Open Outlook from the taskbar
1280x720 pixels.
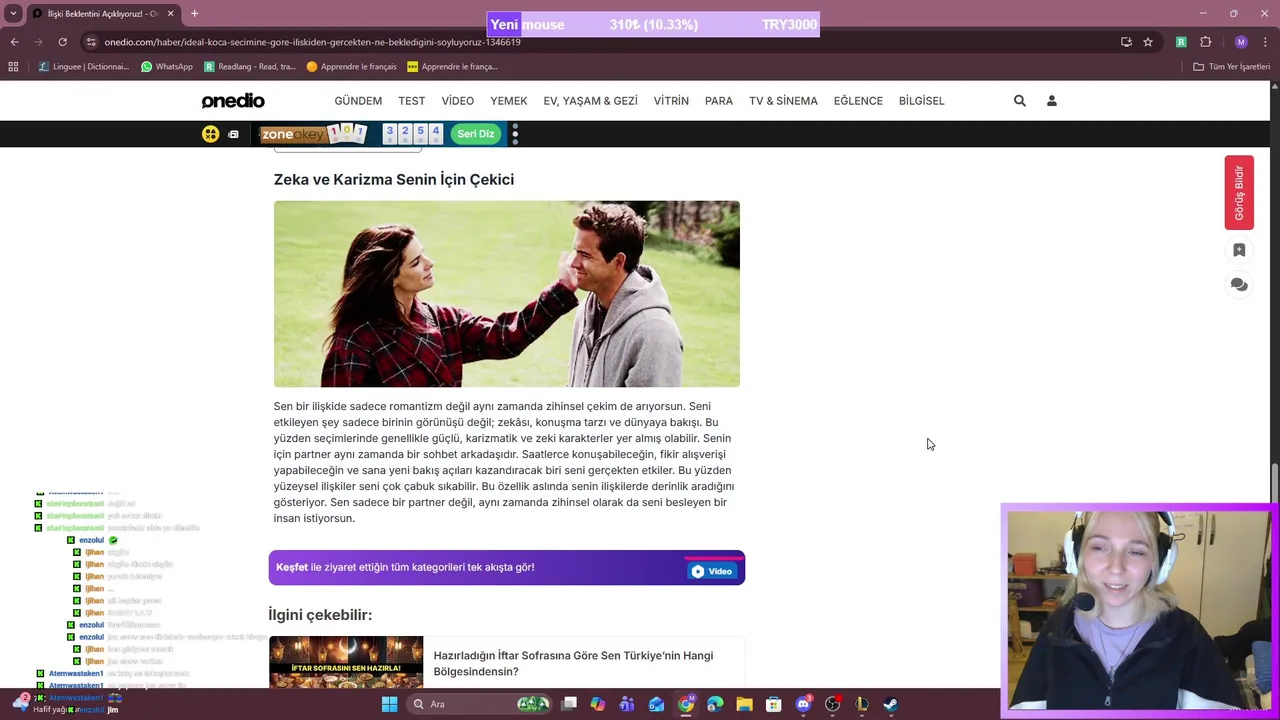pos(656,704)
